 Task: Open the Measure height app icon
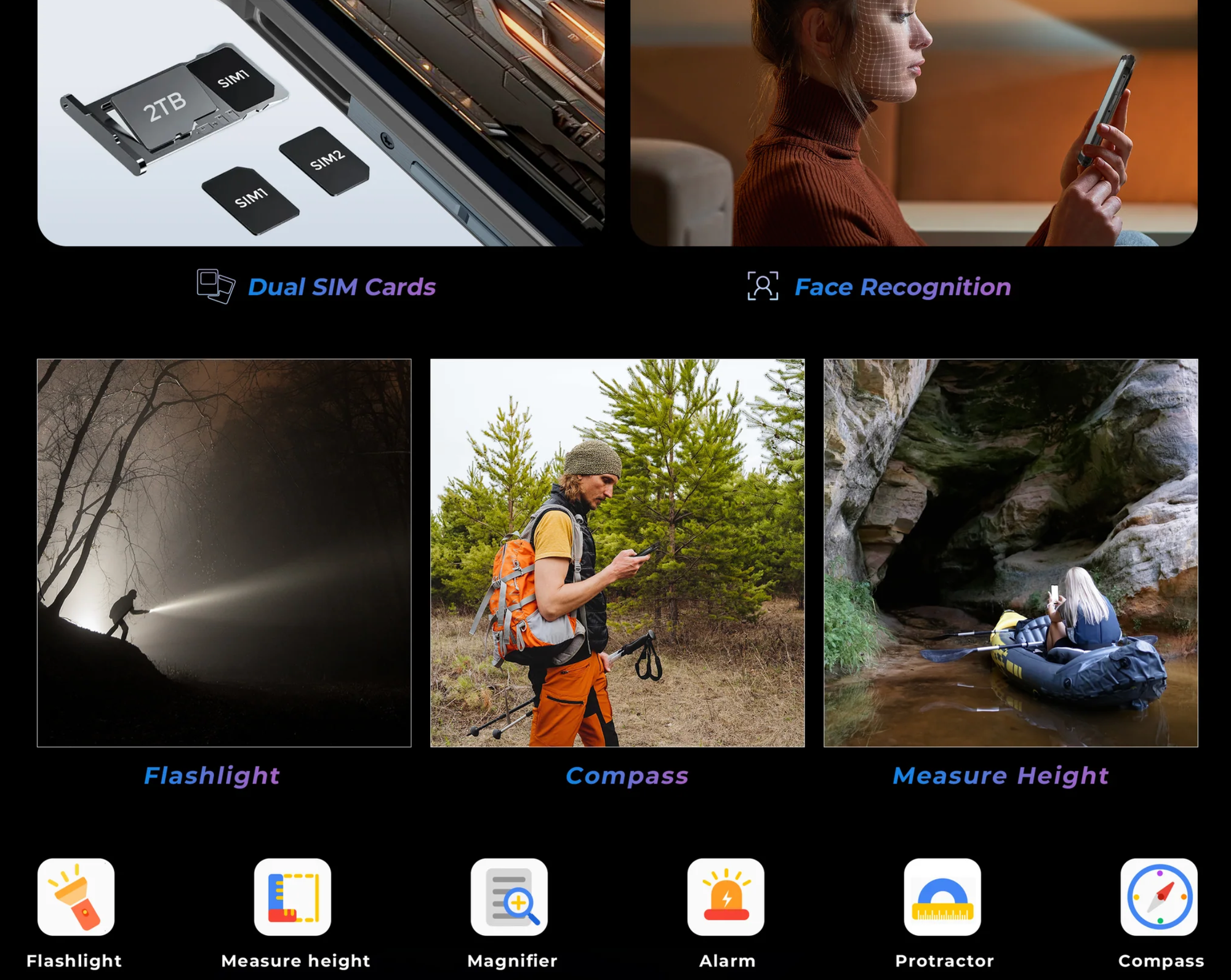point(292,896)
